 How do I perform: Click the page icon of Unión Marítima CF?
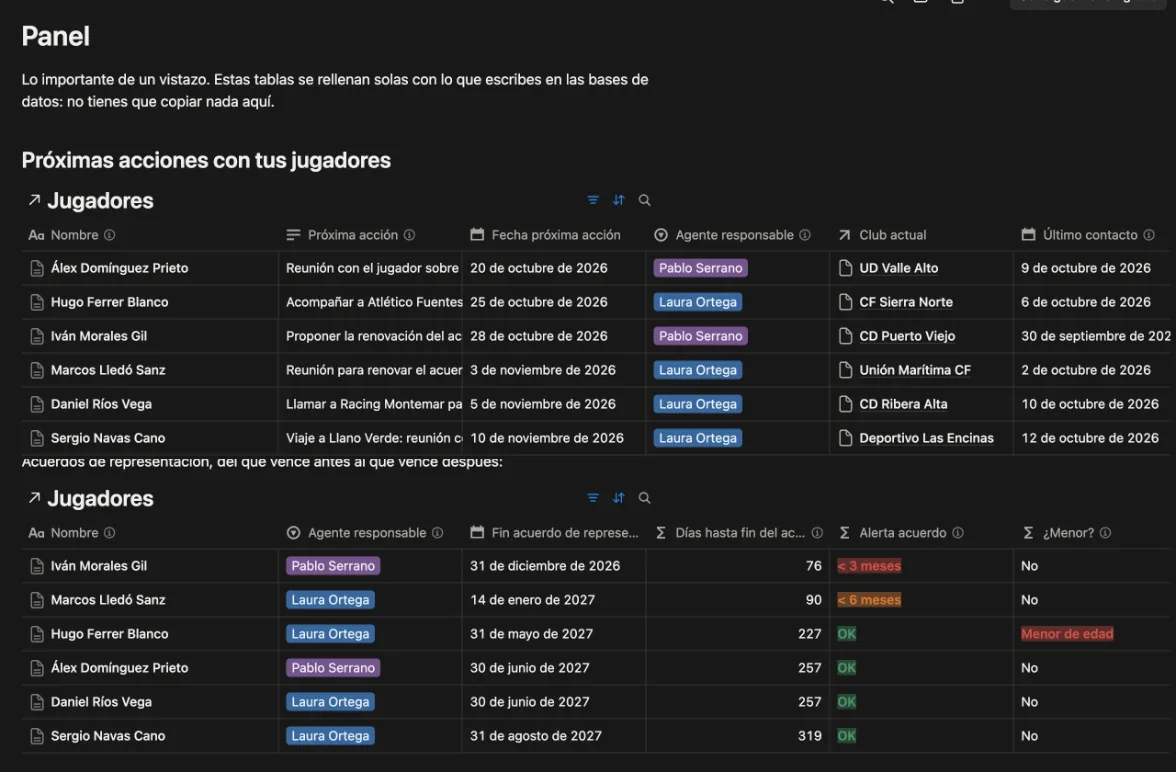click(845, 370)
